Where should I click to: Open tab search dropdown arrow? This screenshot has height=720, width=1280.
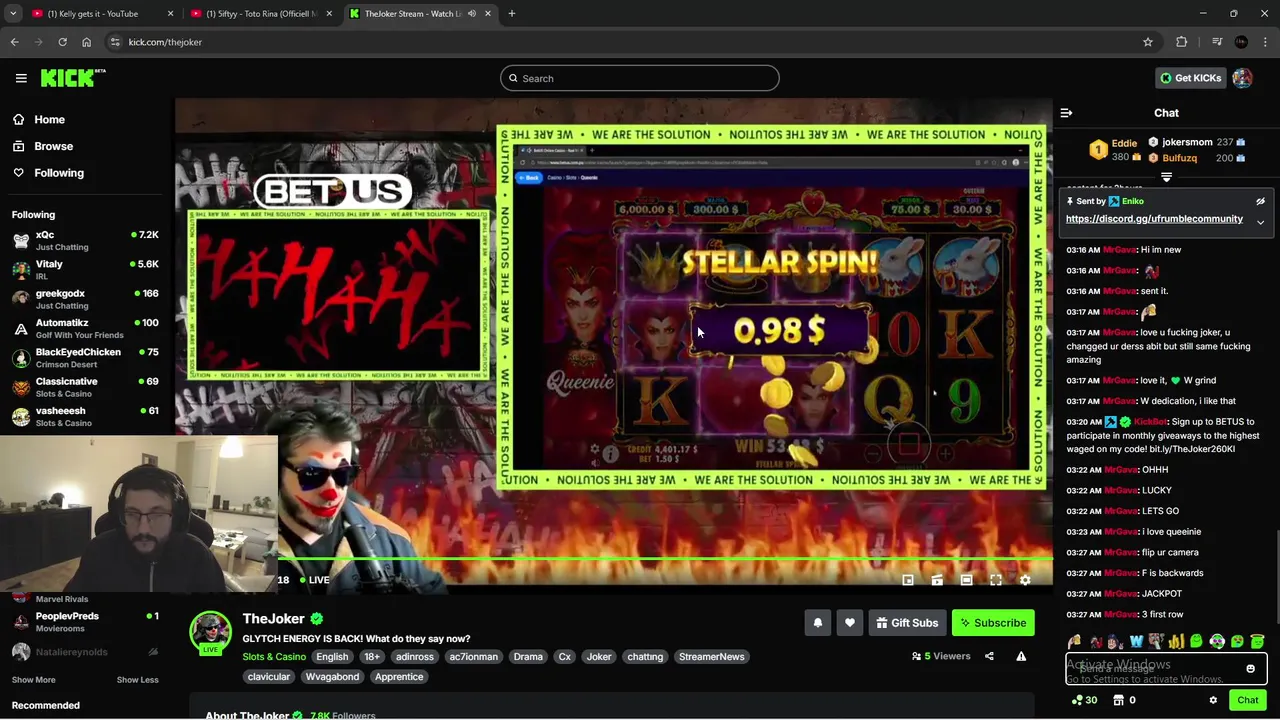[12, 14]
